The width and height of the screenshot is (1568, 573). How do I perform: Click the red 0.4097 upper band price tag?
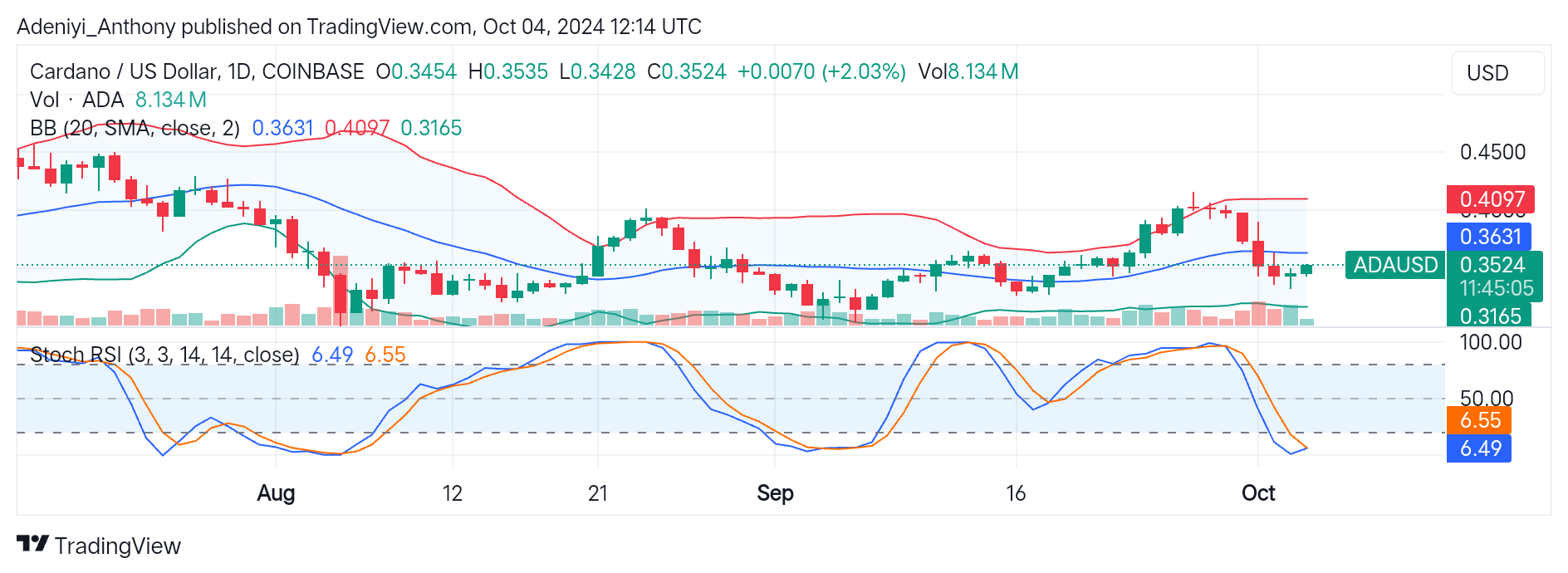click(1491, 199)
